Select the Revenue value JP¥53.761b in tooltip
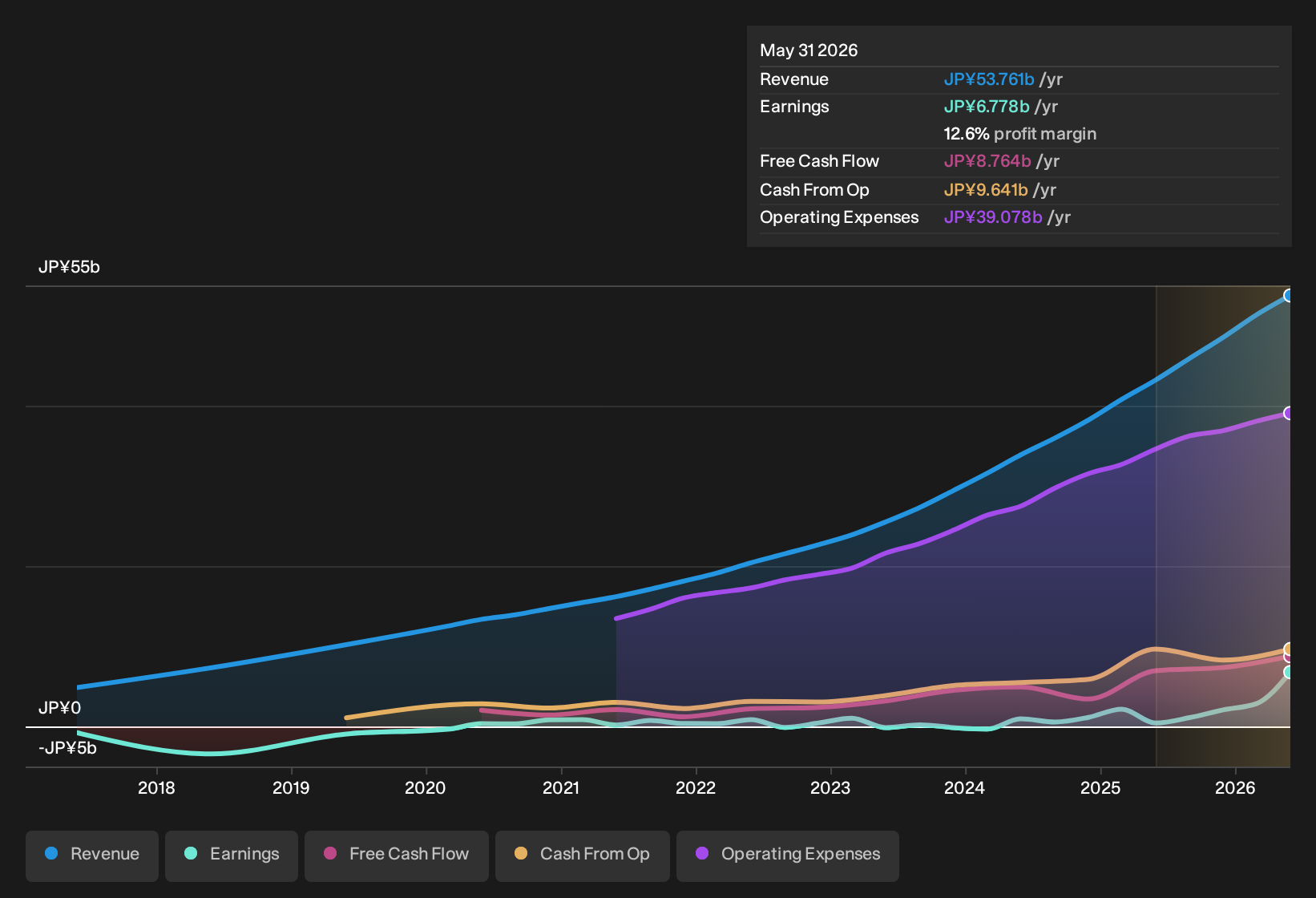 pyautogui.click(x=988, y=79)
